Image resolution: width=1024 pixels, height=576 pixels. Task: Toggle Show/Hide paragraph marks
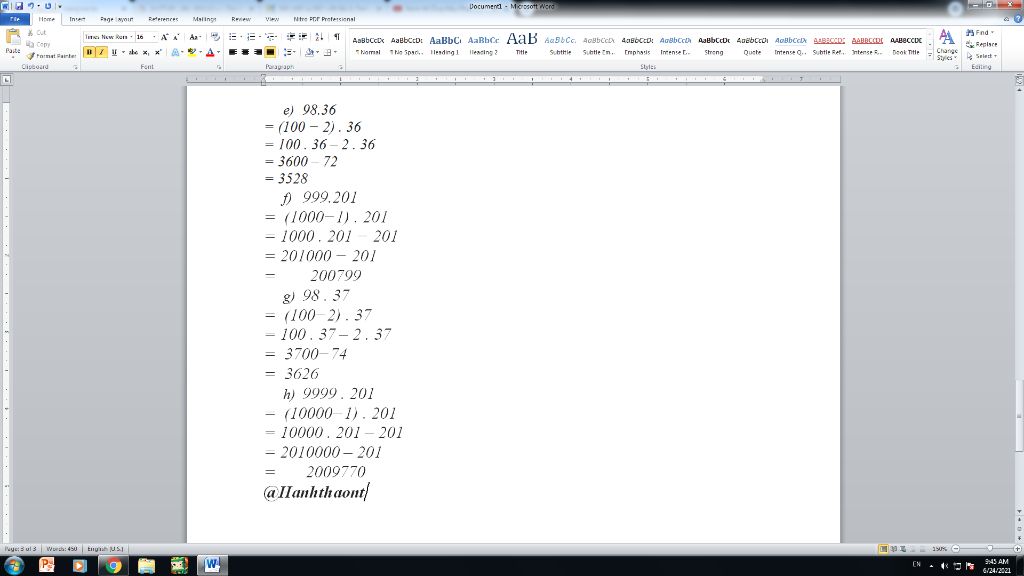coord(337,37)
